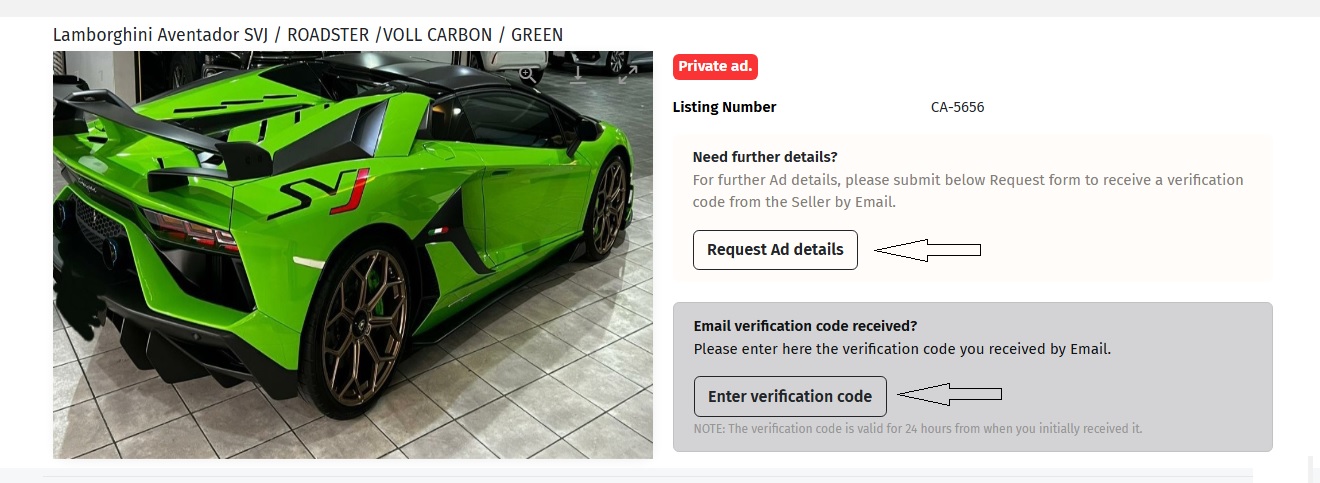The image size is (1320, 483).
Task: Click the Request Ad details button
Action: point(775,250)
